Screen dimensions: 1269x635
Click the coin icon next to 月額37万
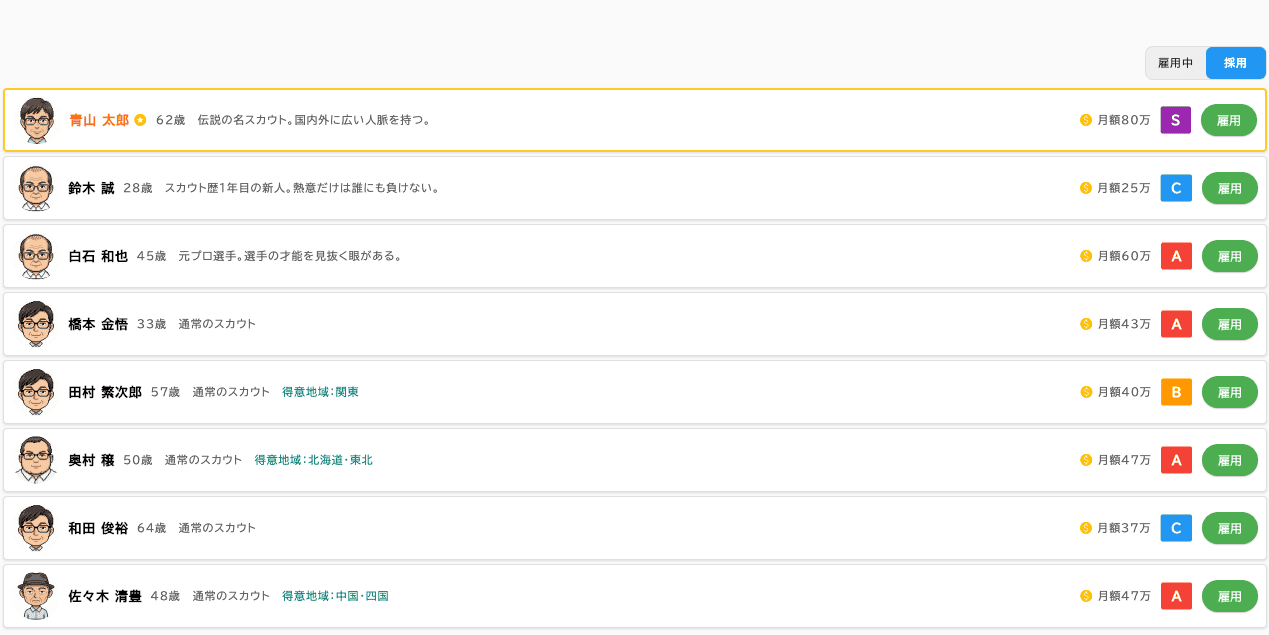[x=1085, y=528]
